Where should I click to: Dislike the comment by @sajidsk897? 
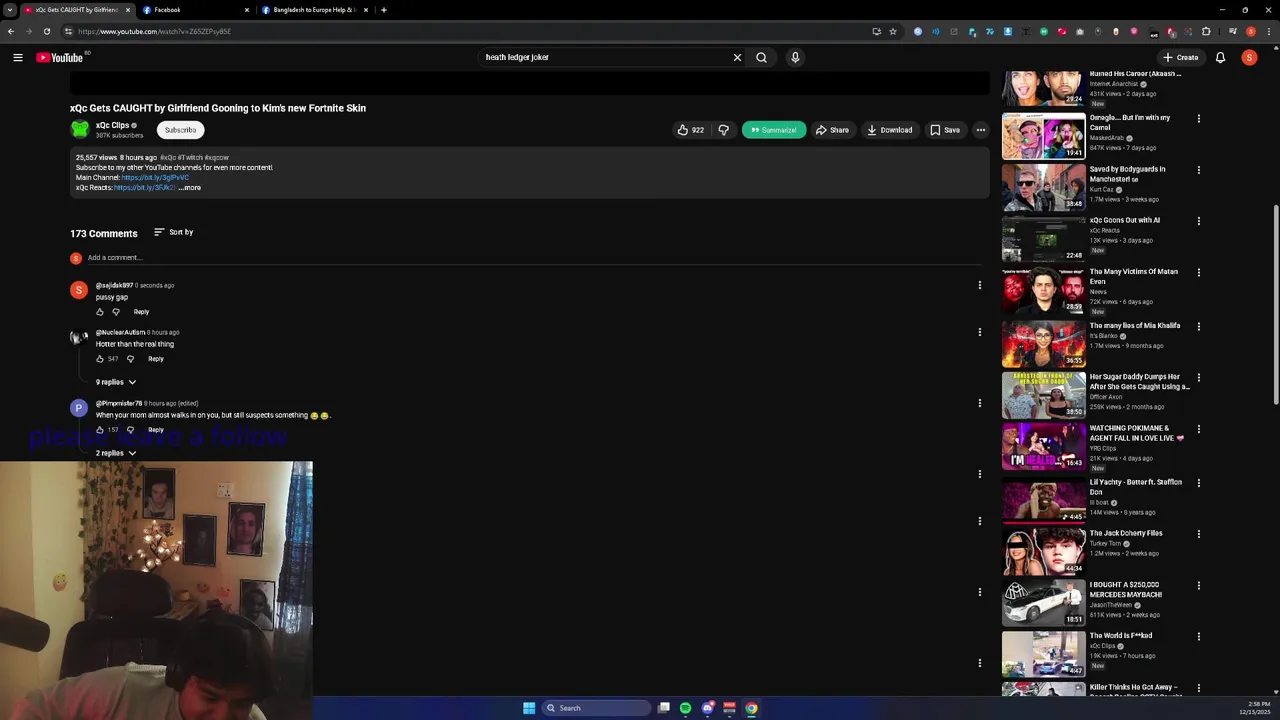pos(116,312)
